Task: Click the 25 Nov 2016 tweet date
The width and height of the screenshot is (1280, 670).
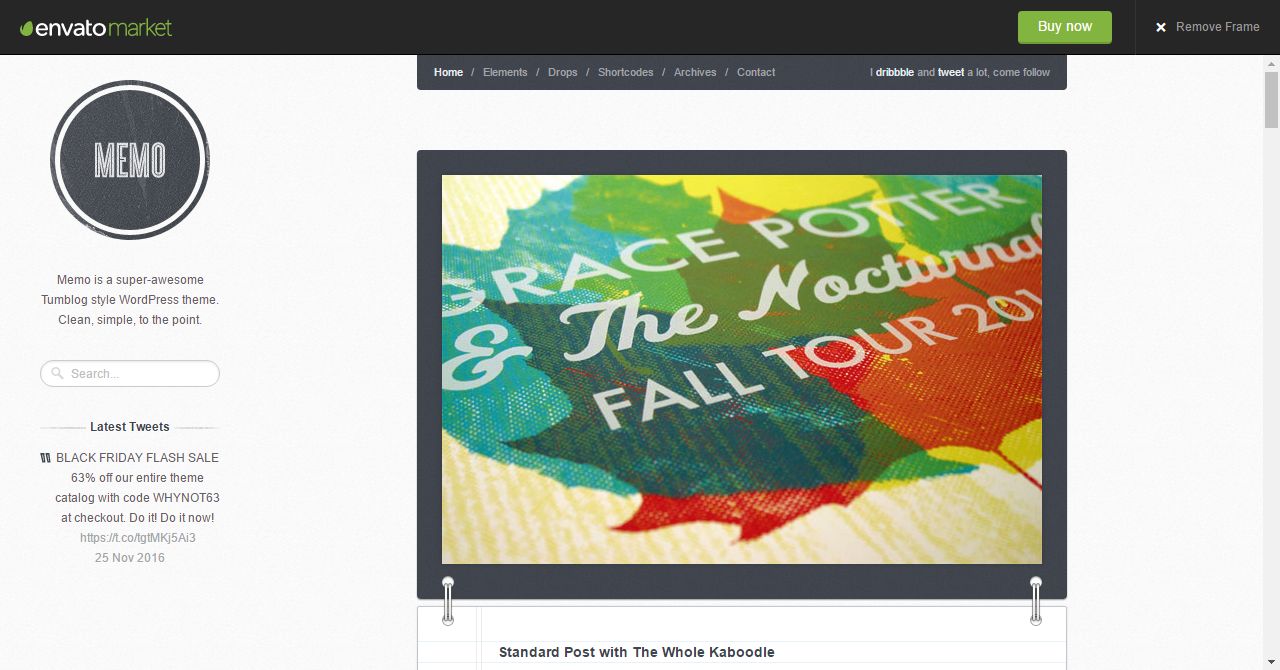Action: (130, 558)
